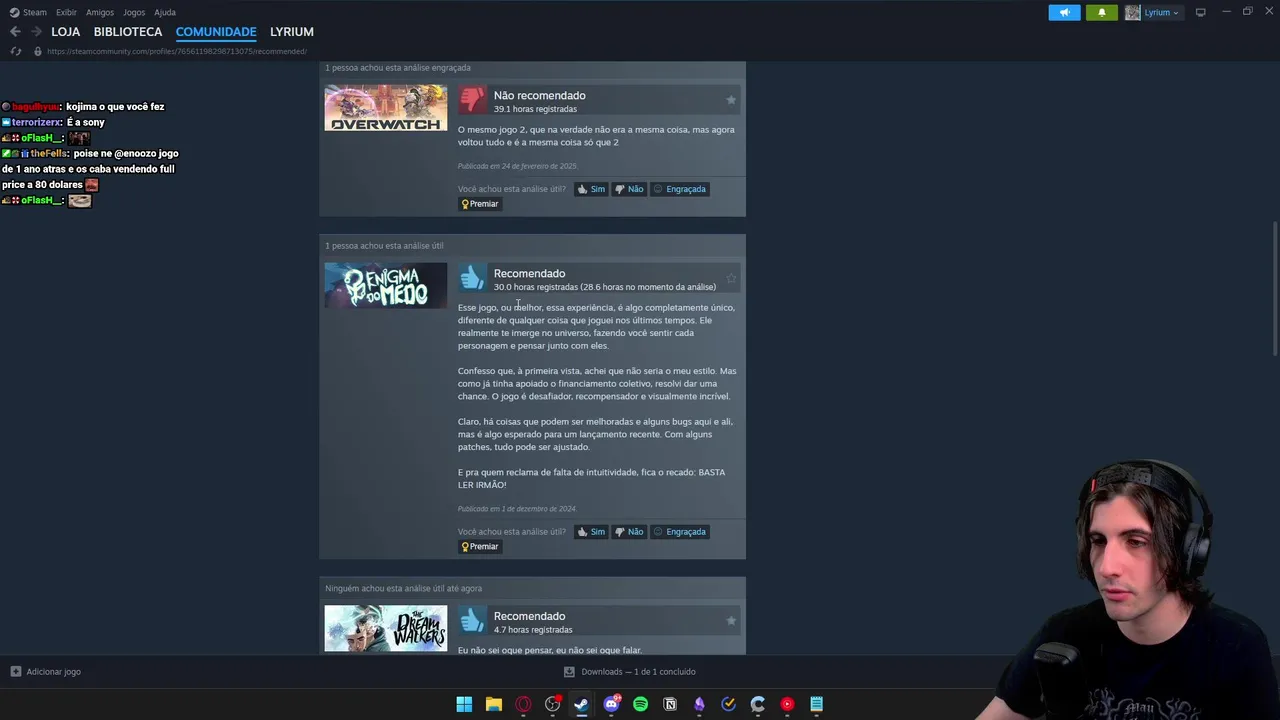The image size is (1280, 720).
Task: Open Obsidian from the taskbar
Action: click(x=699, y=704)
